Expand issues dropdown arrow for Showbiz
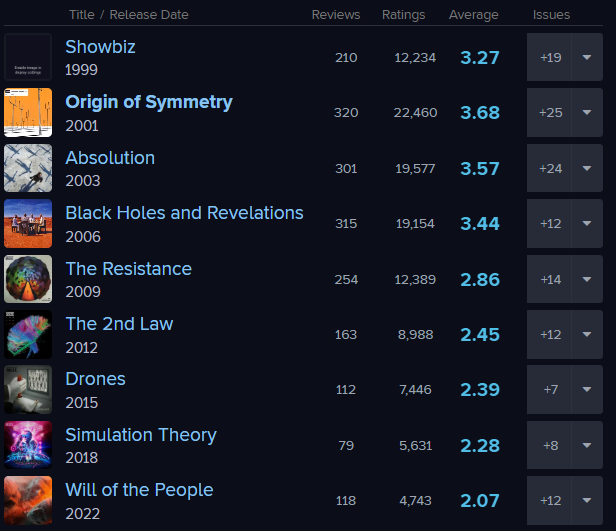The width and height of the screenshot is (616, 531). coord(587,57)
